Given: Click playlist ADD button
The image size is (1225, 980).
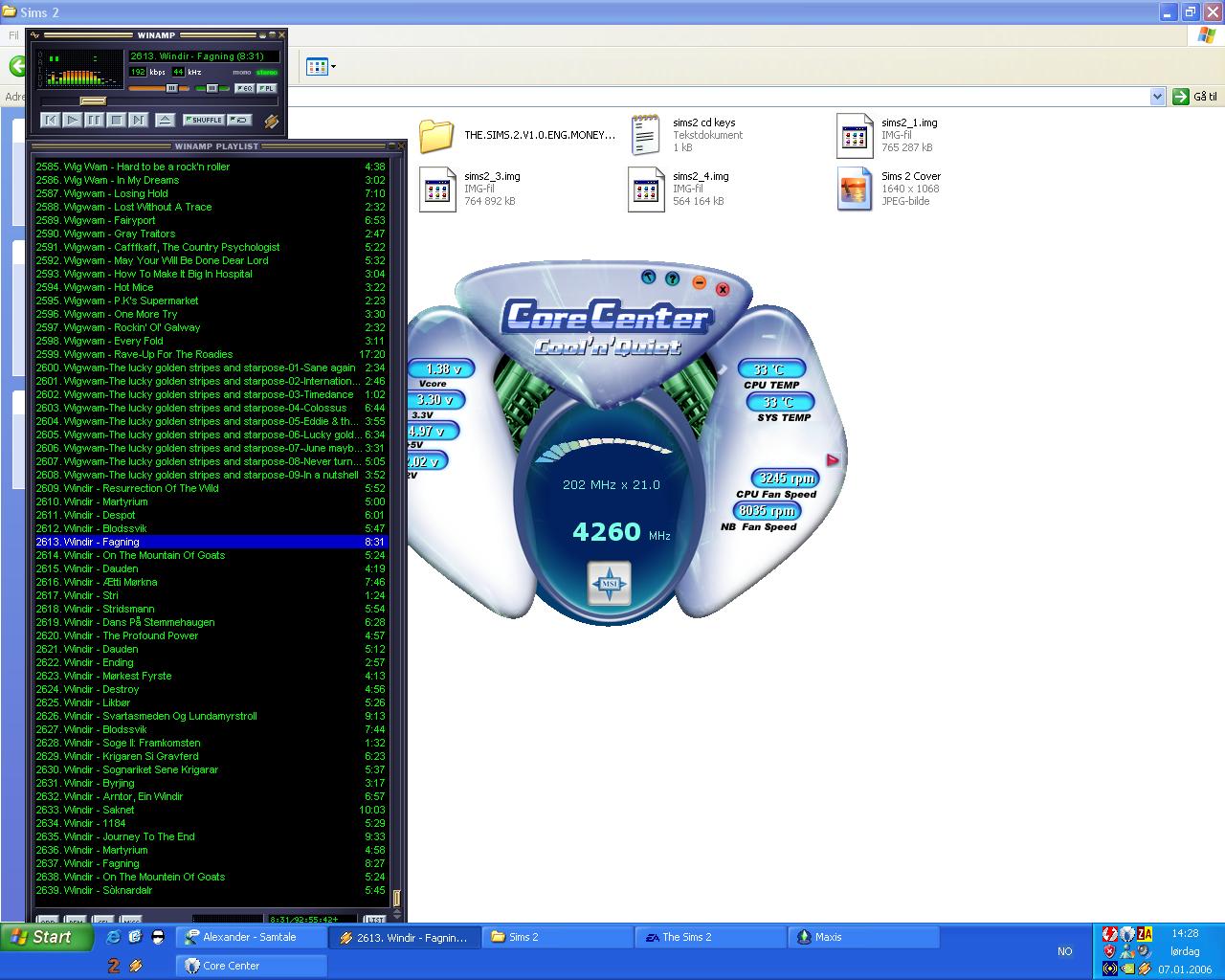Looking at the screenshot, I should point(47,921).
